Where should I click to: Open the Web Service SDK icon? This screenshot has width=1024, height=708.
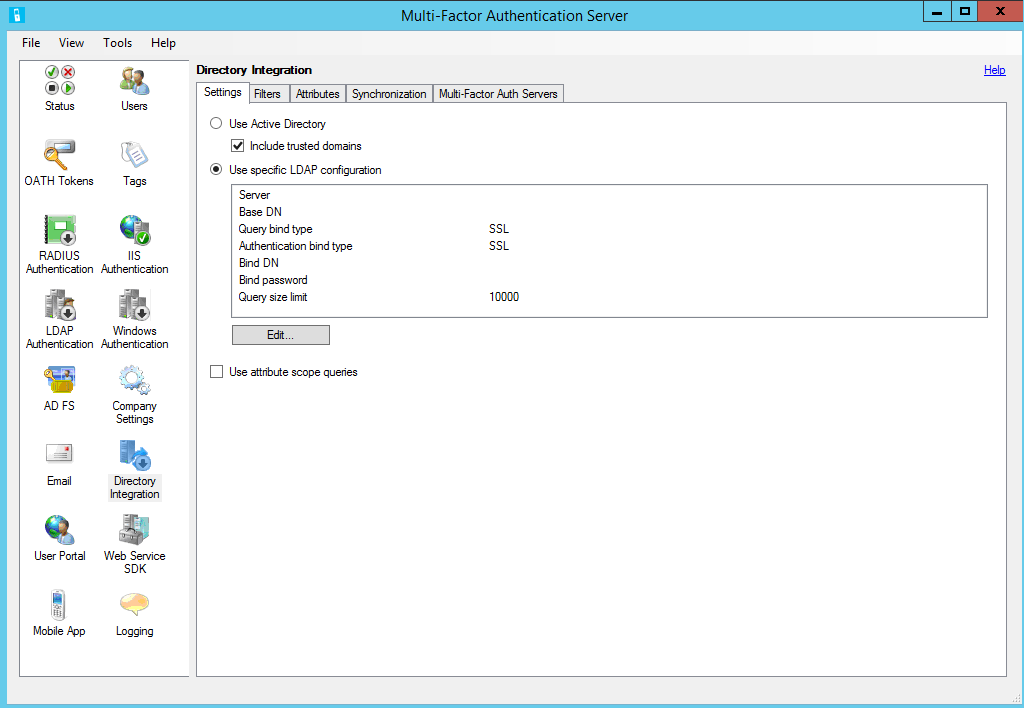[x=135, y=530]
